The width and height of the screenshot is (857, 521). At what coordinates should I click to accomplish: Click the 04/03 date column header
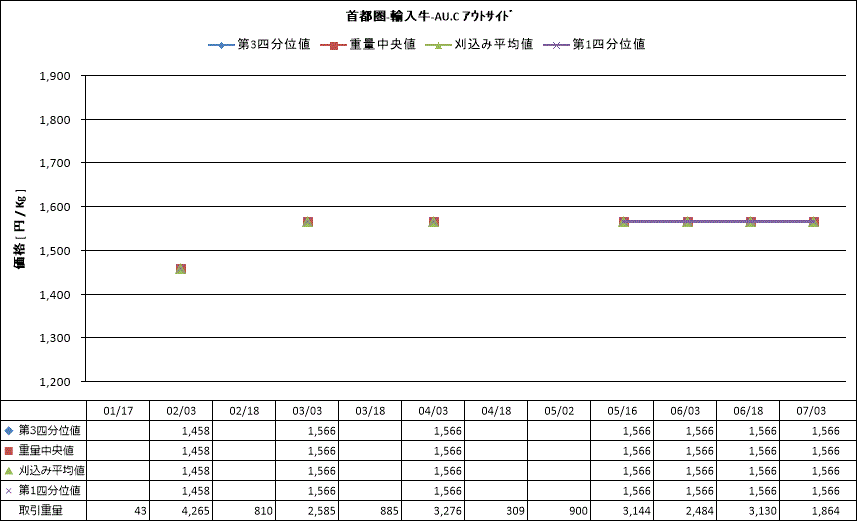point(433,411)
